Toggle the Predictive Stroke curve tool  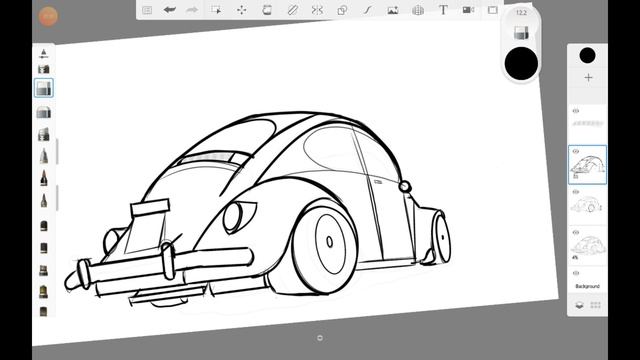(x=367, y=10)
